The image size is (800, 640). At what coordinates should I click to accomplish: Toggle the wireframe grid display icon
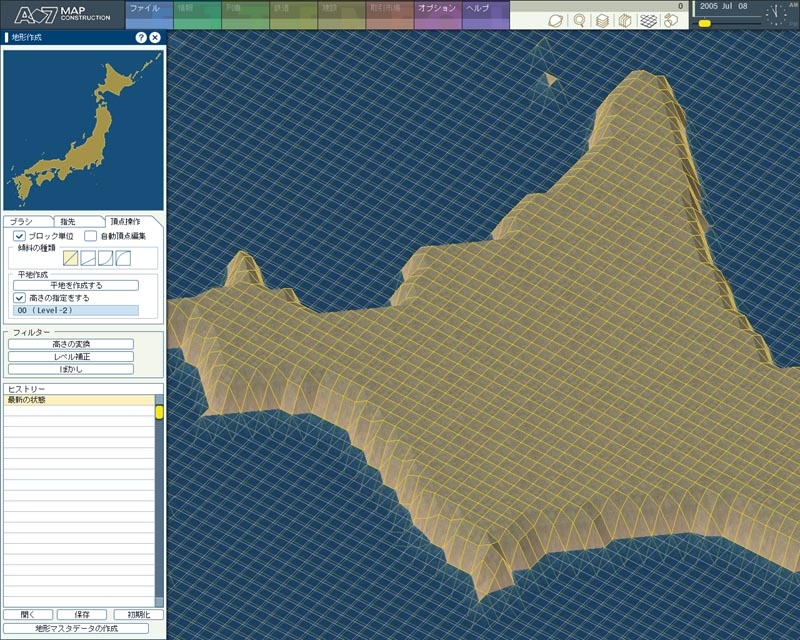coord(648,20)
